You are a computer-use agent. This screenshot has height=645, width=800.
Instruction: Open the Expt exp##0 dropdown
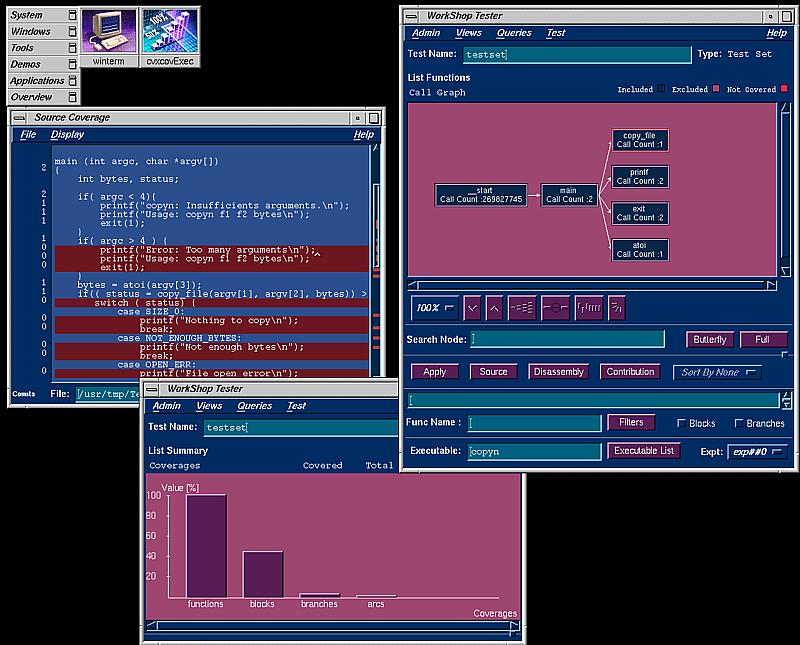coord(757,452)
